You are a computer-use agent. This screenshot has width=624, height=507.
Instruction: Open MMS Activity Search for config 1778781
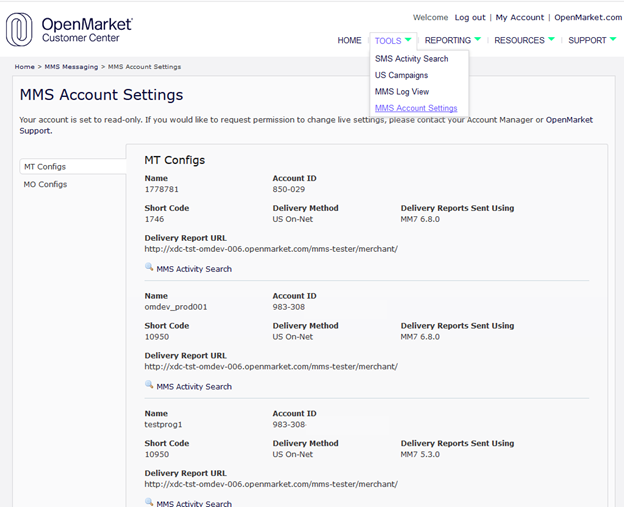pos(194,269)
